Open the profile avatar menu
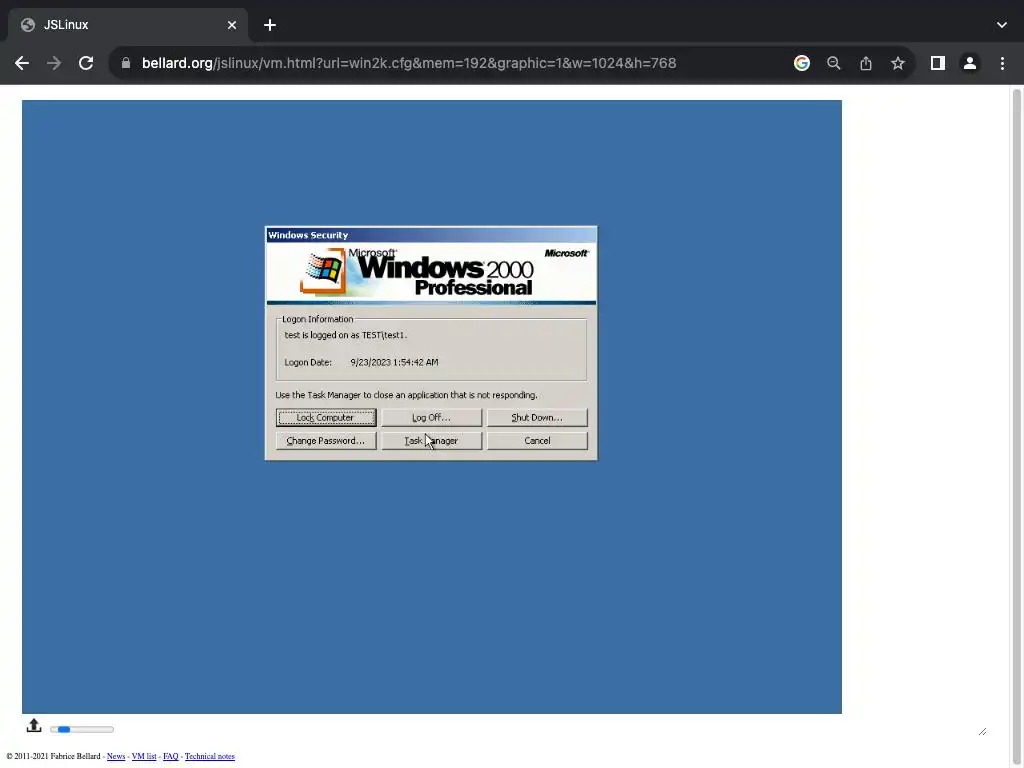 pos(970,63)
